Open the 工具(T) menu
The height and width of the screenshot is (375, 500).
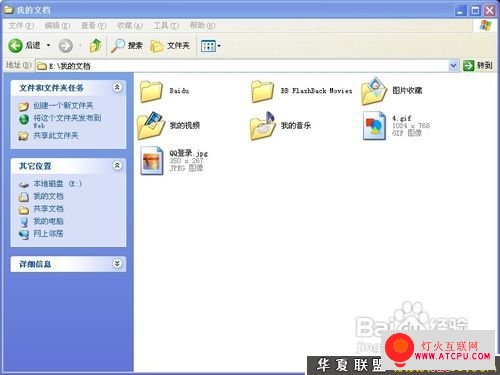(166, 26)
